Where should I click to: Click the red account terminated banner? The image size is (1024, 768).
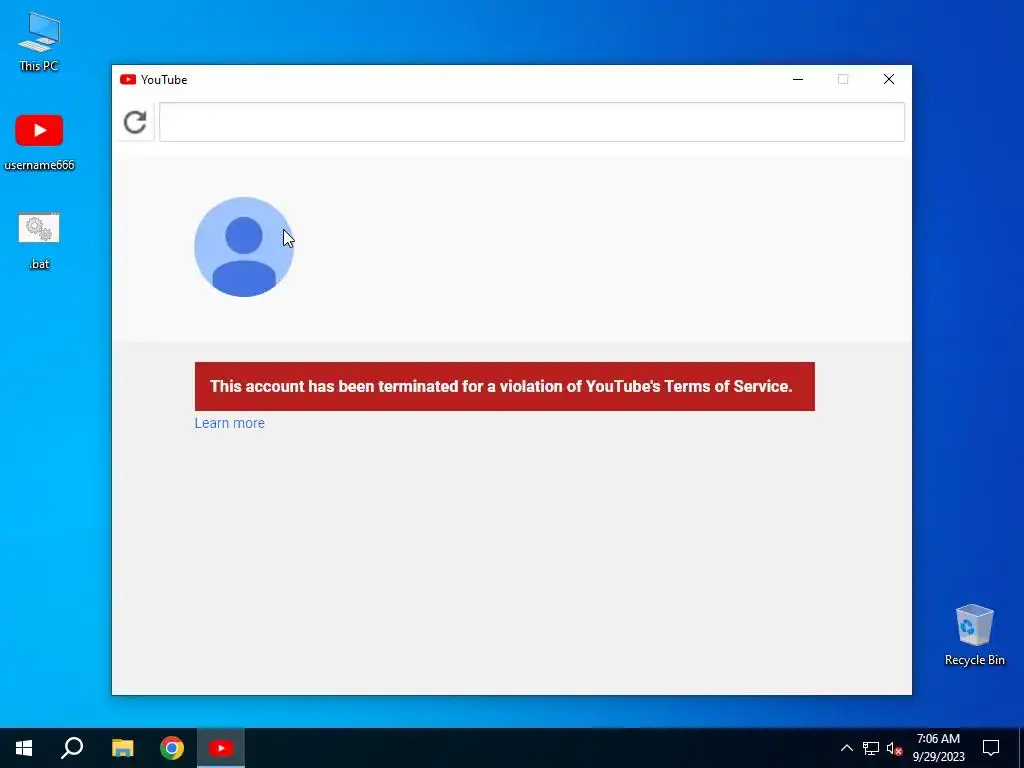[x=504, y=387]
